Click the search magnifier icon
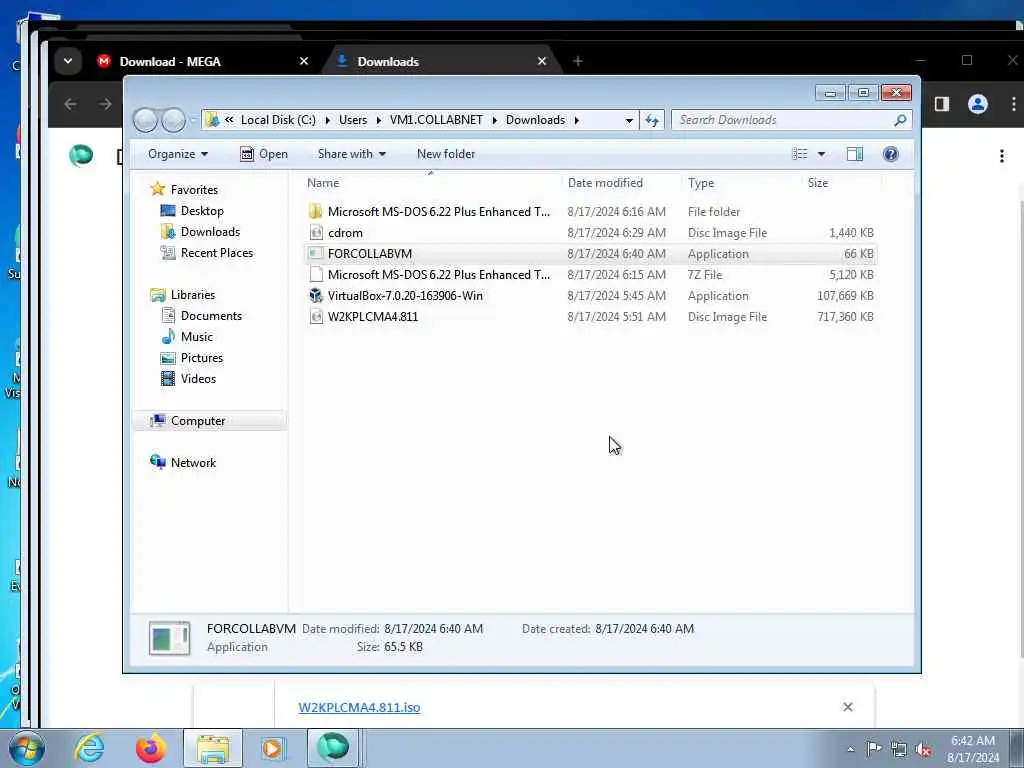1024x768 pixels. (900, 120)
